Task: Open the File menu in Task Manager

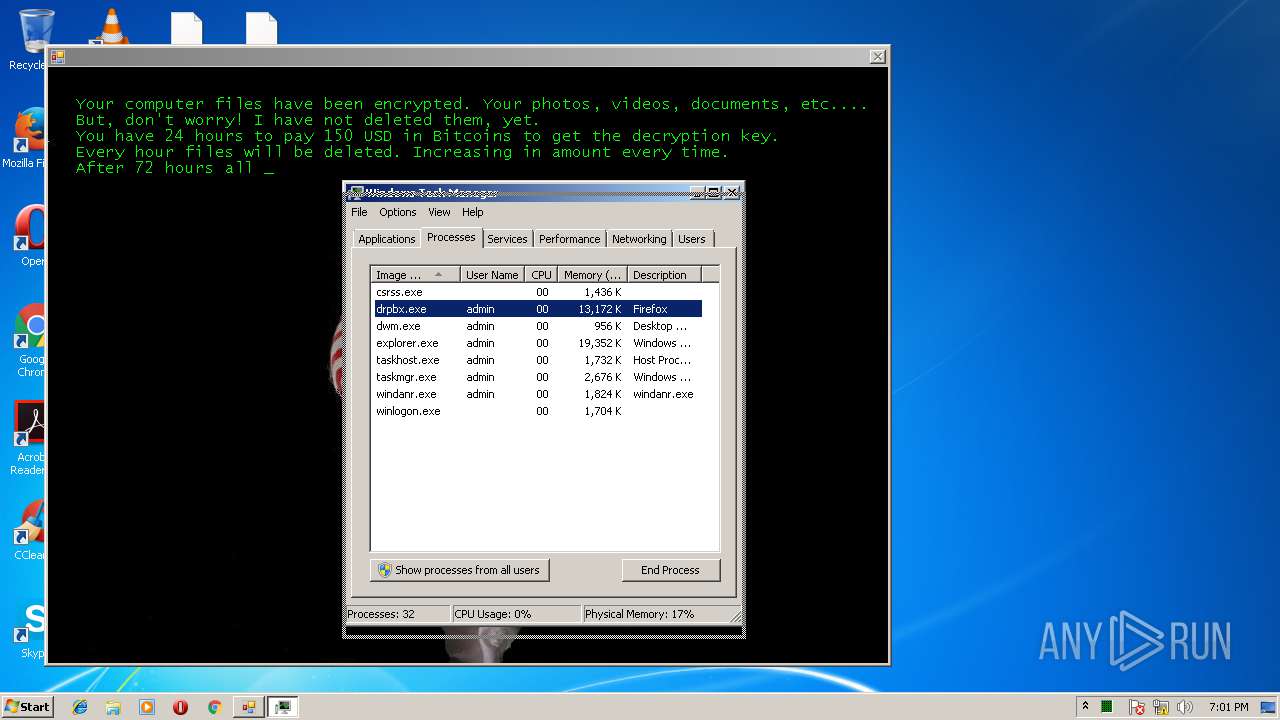Action: click(359, 212)
